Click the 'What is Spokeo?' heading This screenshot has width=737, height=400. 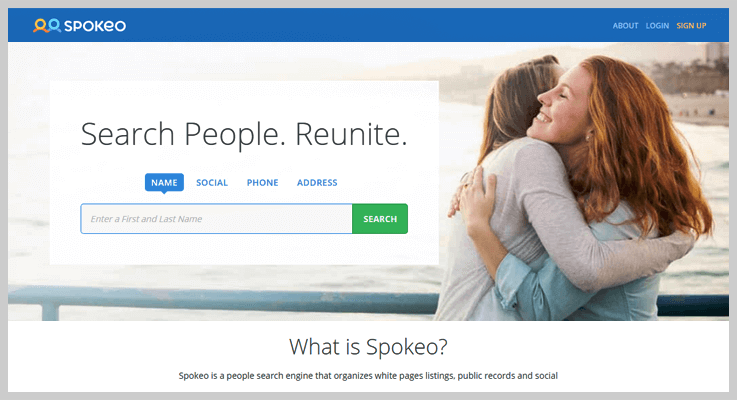368,347
